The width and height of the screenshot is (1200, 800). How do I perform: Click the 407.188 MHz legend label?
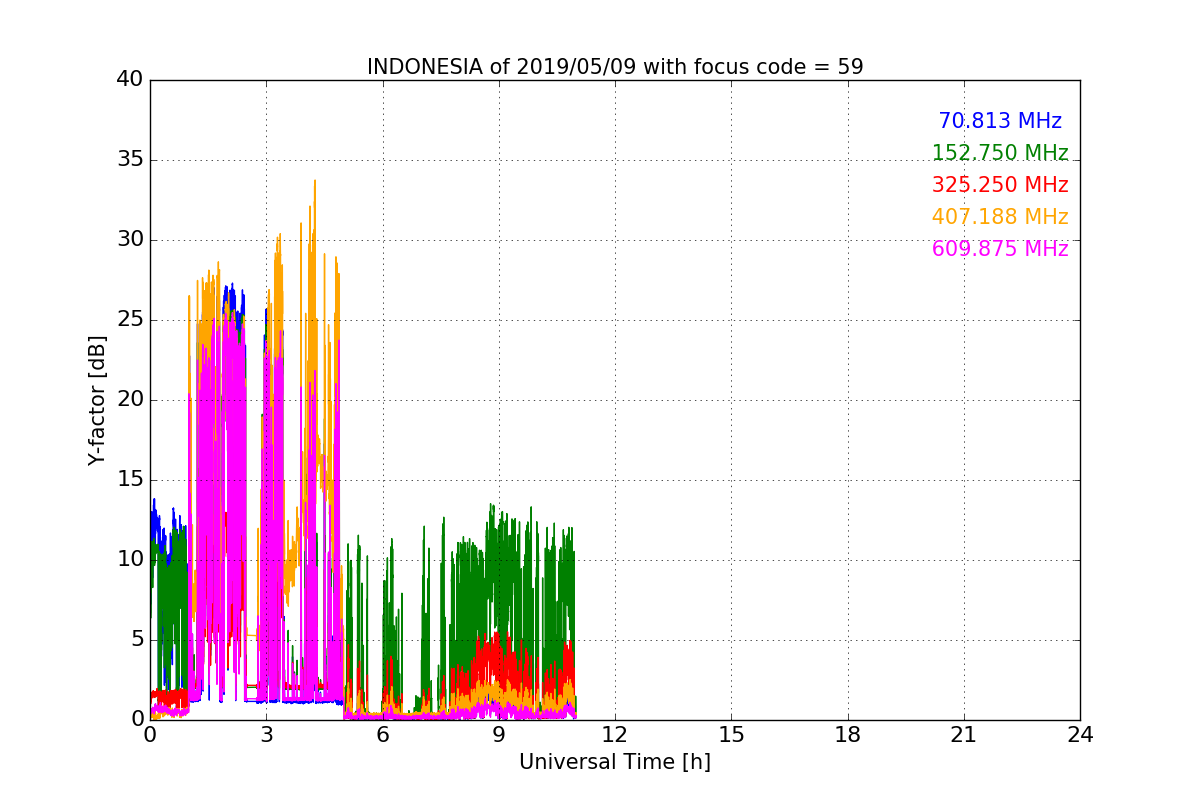tap(1000, 217)
